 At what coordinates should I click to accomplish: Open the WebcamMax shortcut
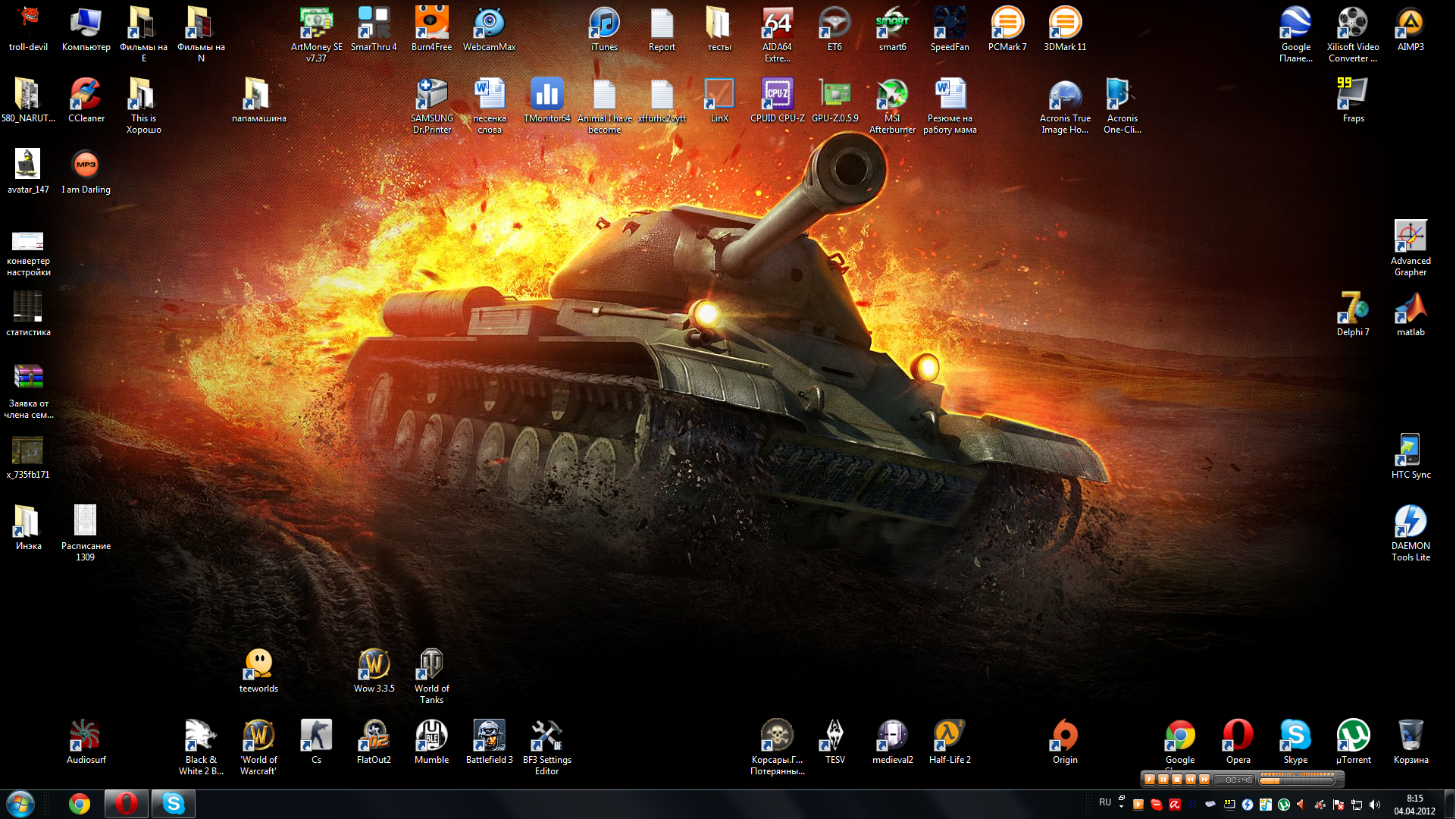coord(489,30)
